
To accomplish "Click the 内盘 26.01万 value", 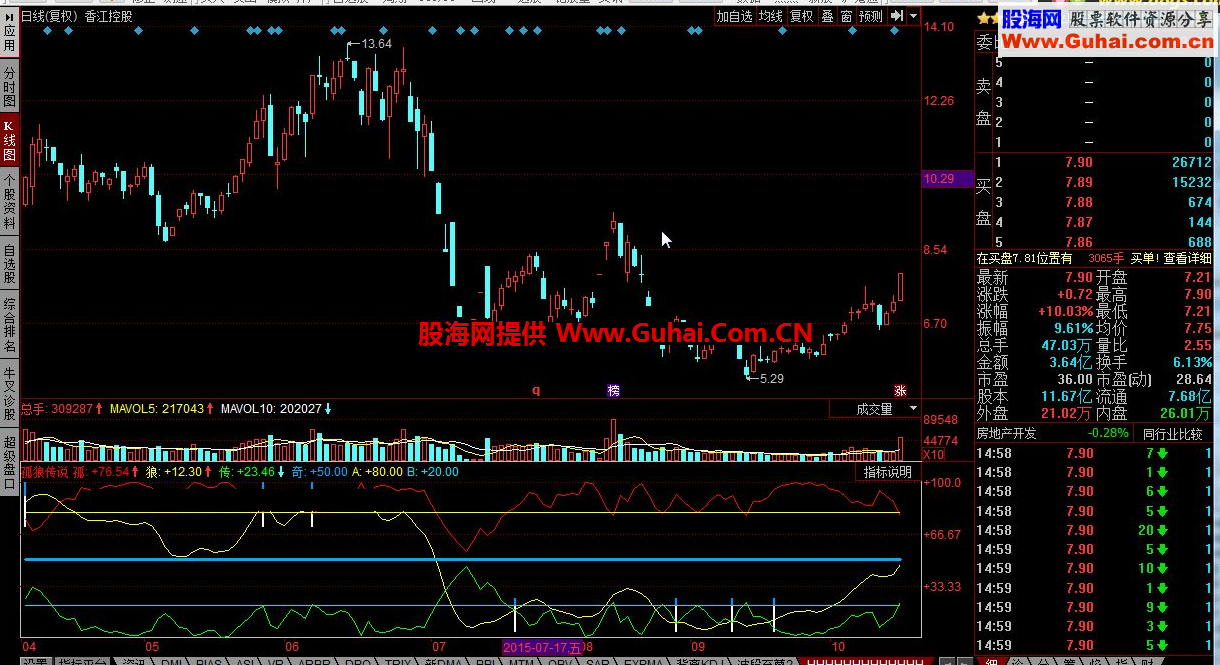I will tap(1185, 413).
